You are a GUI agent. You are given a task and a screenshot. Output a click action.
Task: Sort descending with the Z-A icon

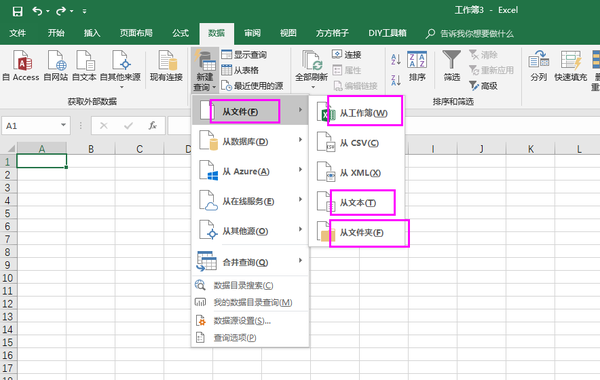point(396,80)
